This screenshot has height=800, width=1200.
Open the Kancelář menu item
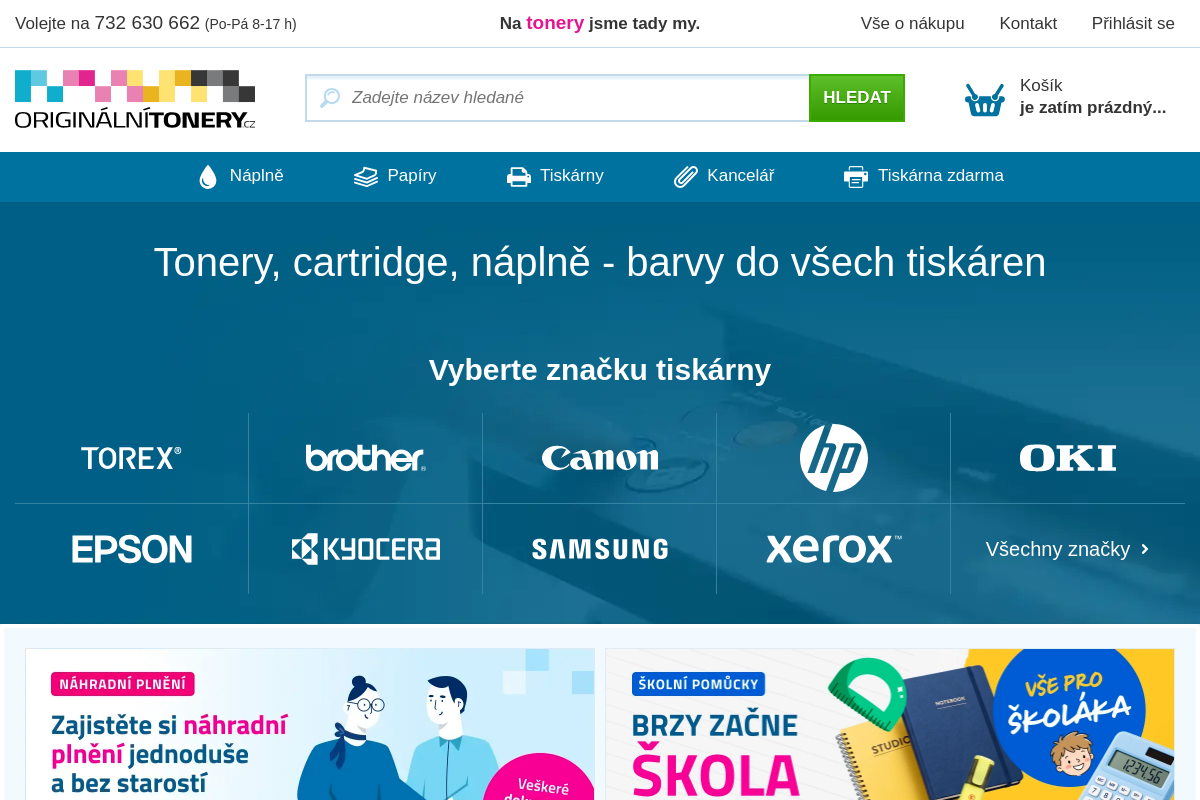(x=724, y=176)
